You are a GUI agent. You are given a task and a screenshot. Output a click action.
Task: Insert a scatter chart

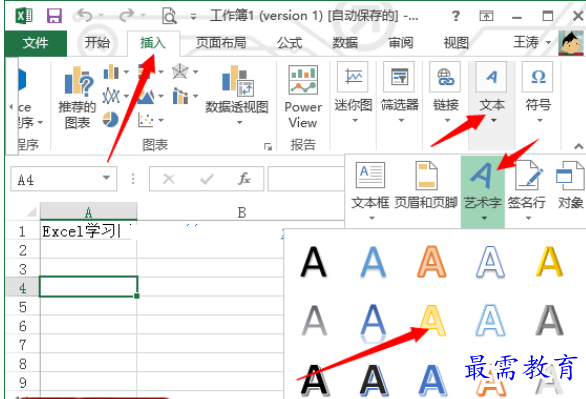[x=146, y=120]
